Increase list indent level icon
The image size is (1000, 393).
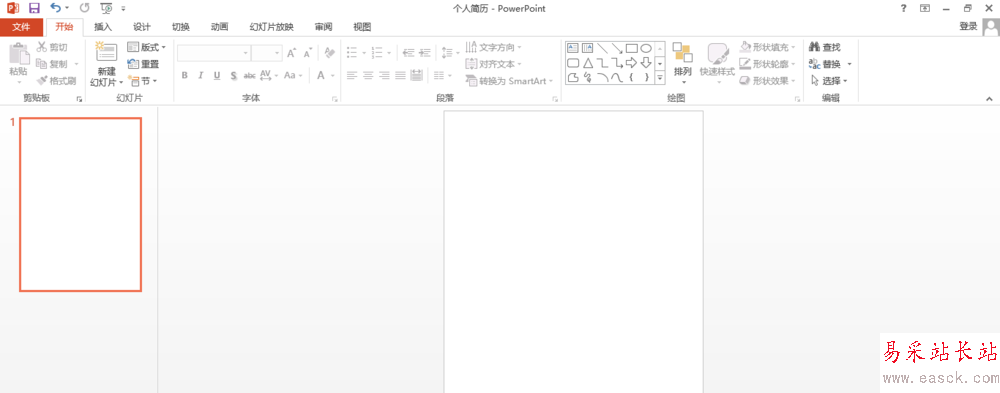[x=425, y=53]
